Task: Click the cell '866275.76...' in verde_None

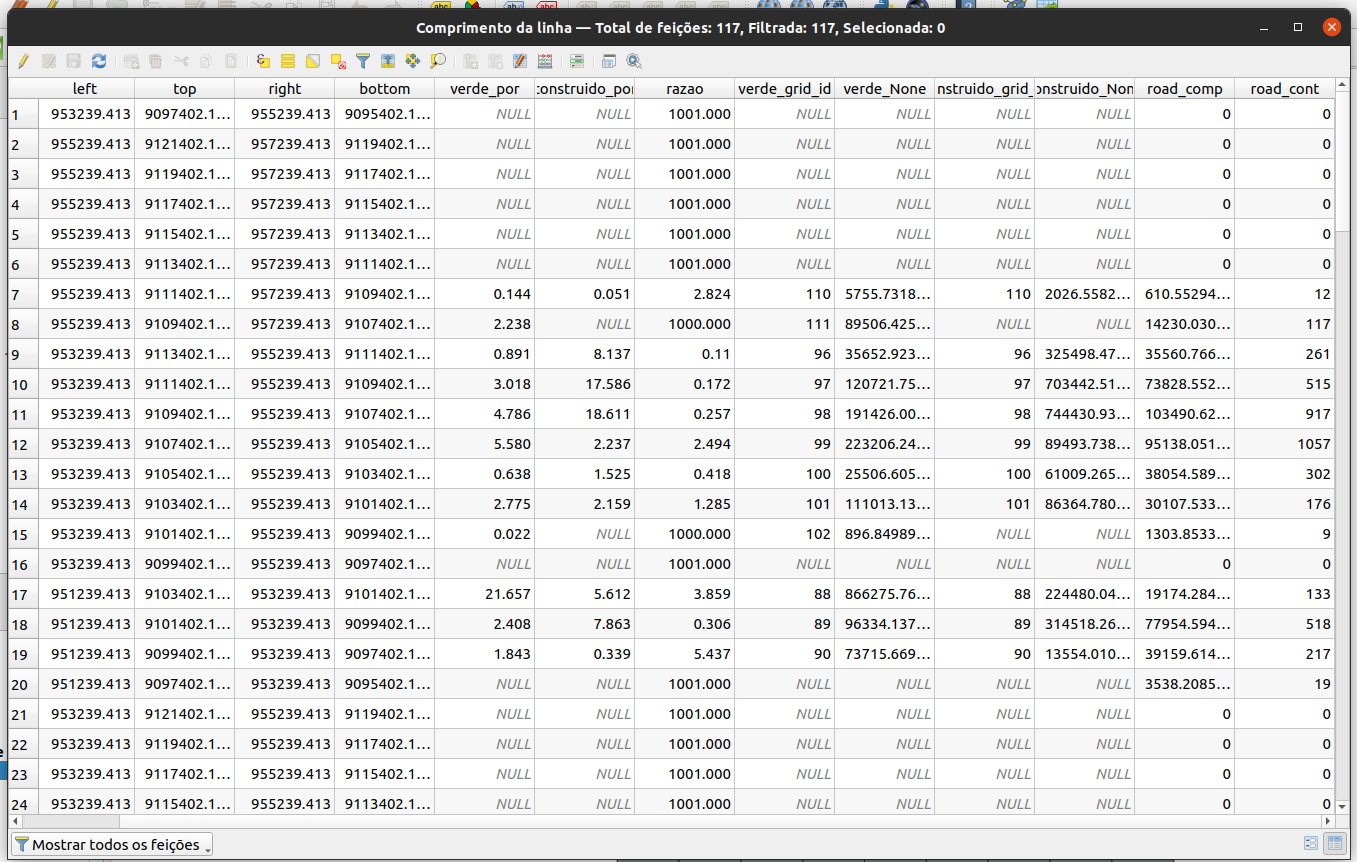Action: (x=885, y=594)
